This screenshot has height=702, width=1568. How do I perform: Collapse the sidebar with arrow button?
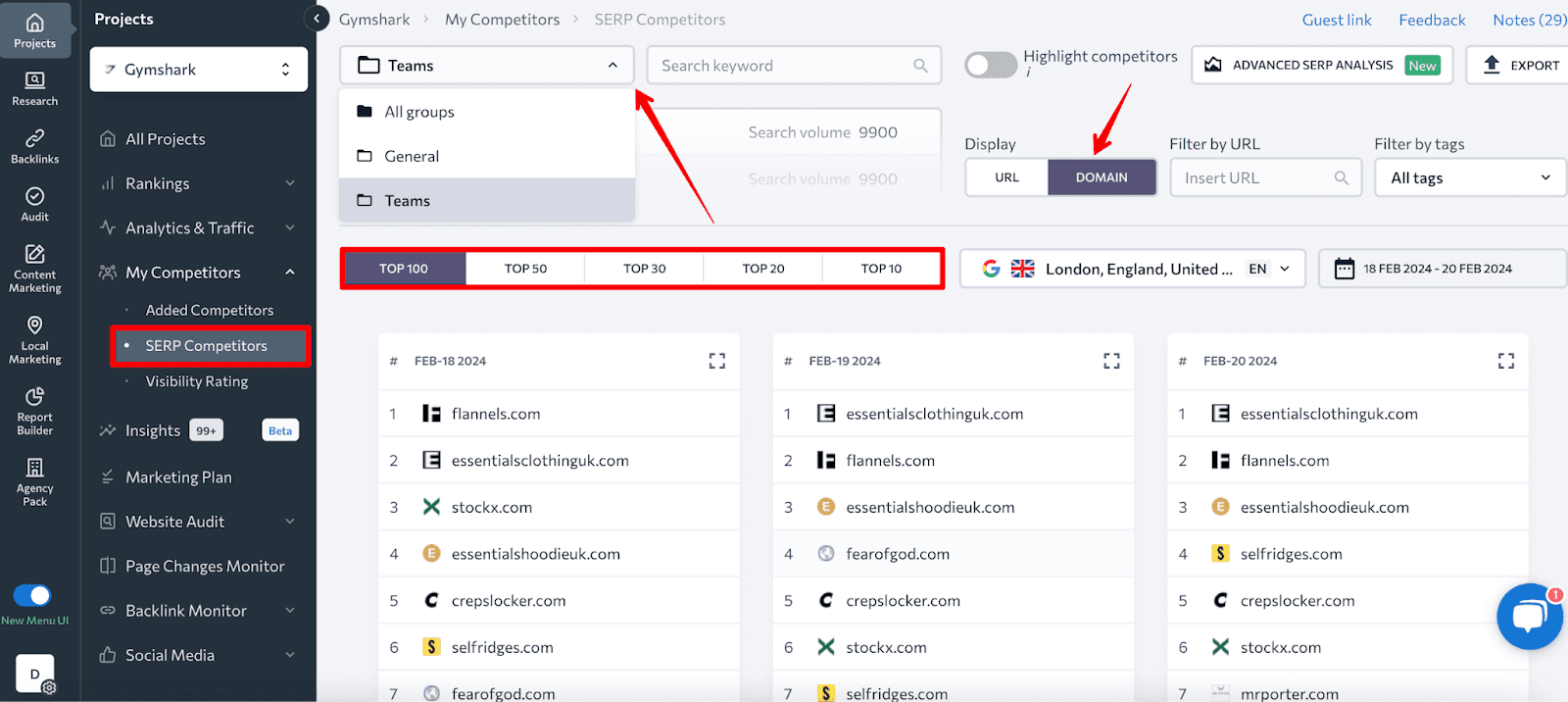(x=316, y=19)
